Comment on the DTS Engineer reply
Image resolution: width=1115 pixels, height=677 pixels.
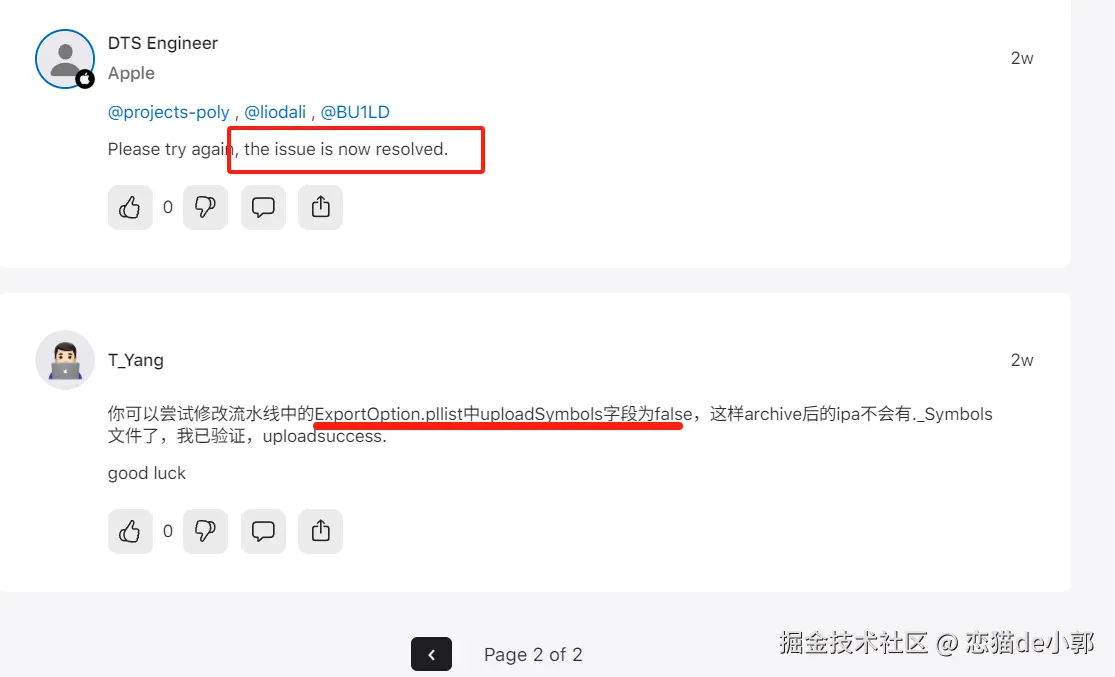click(x=263, y=208)
